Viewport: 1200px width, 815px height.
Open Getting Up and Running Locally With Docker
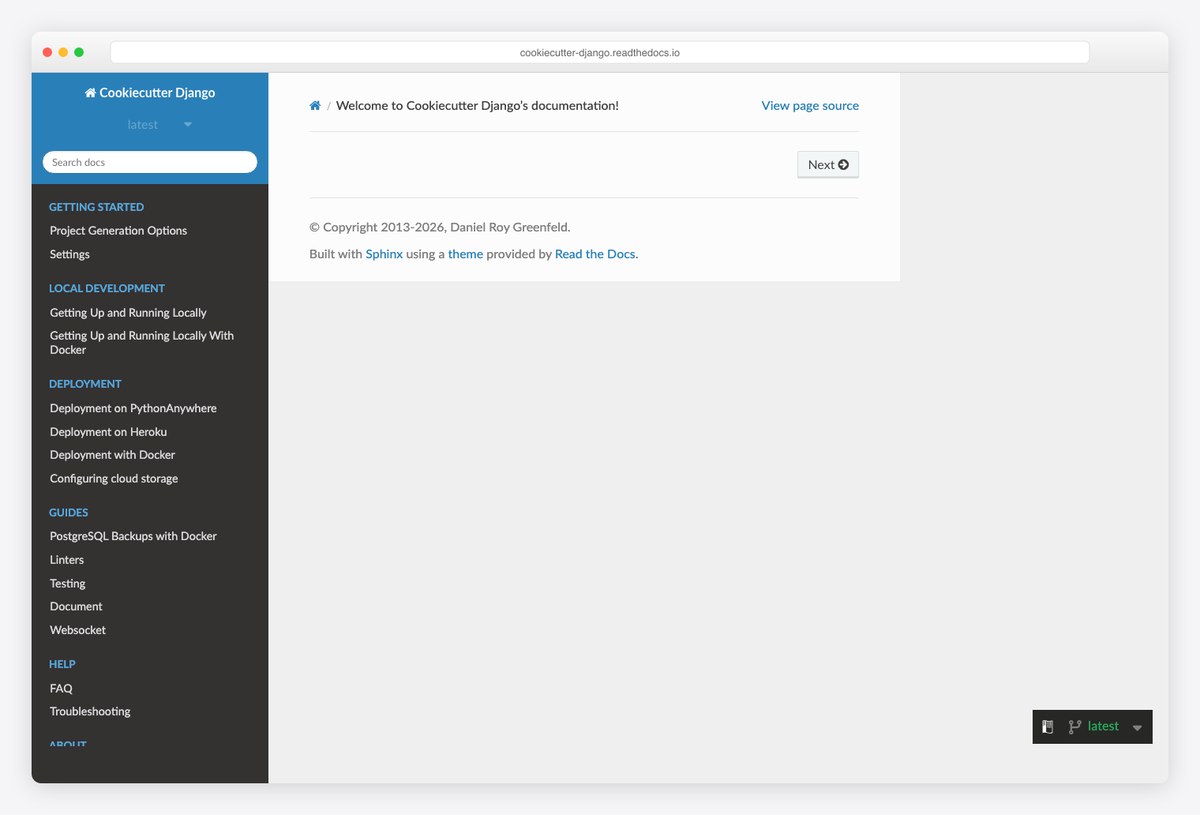142,343
